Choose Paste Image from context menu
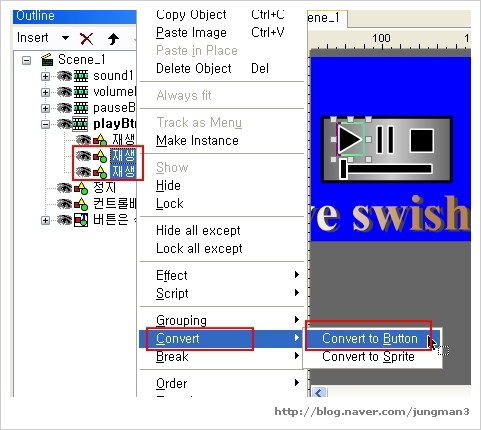481x430 pixels. coord(191,33)
